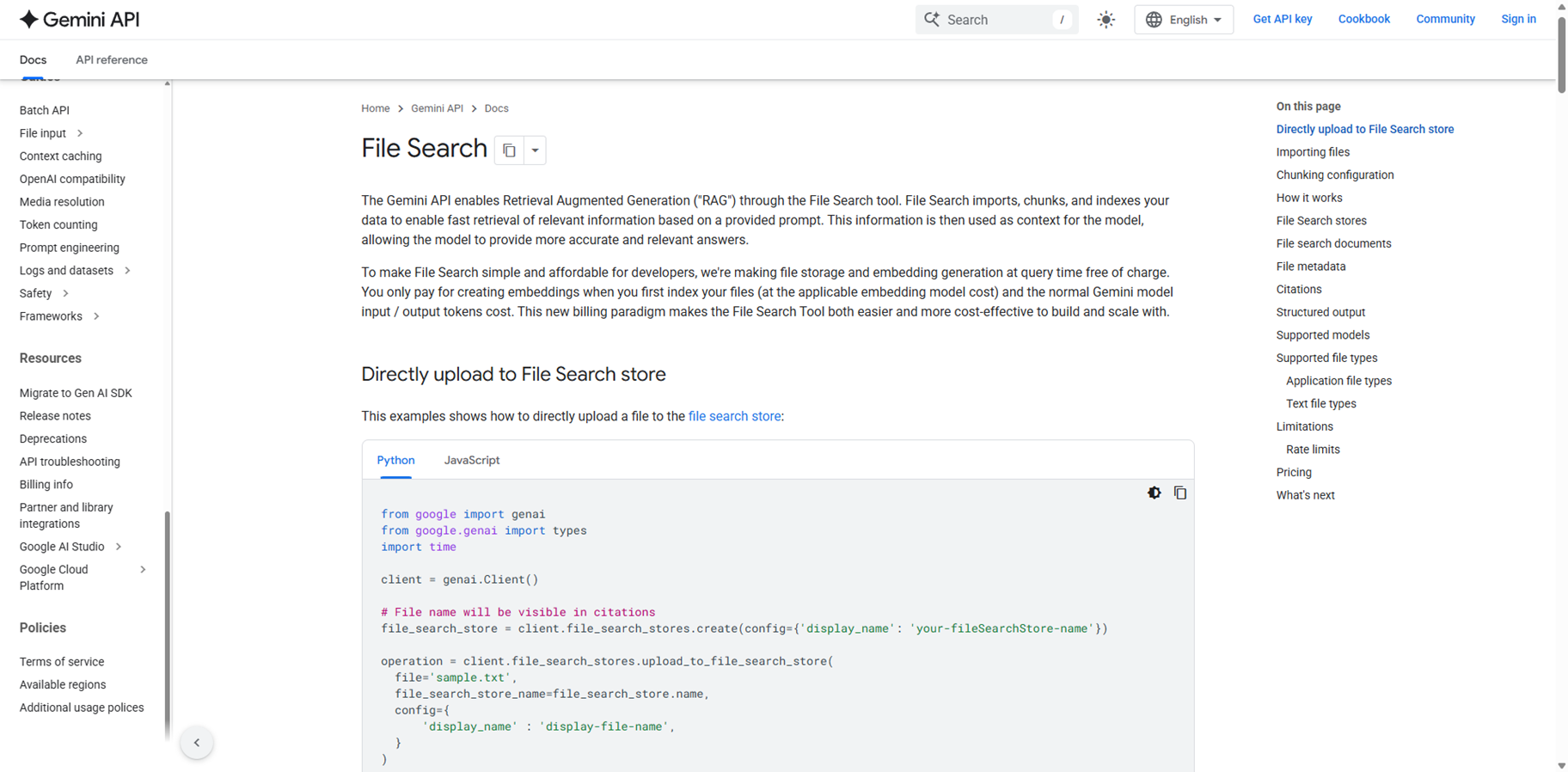Click the Gemini API logo
The height and width of the screenshot is (772, 1568).
click(79, 20)
